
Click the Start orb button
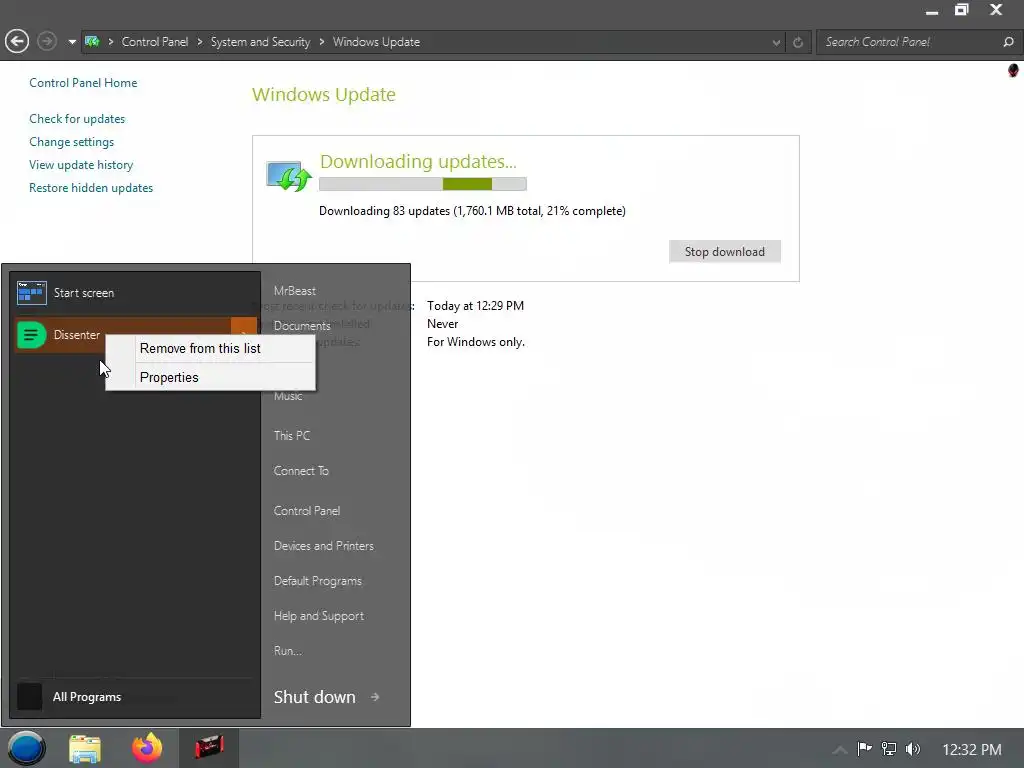coord(26,748)
